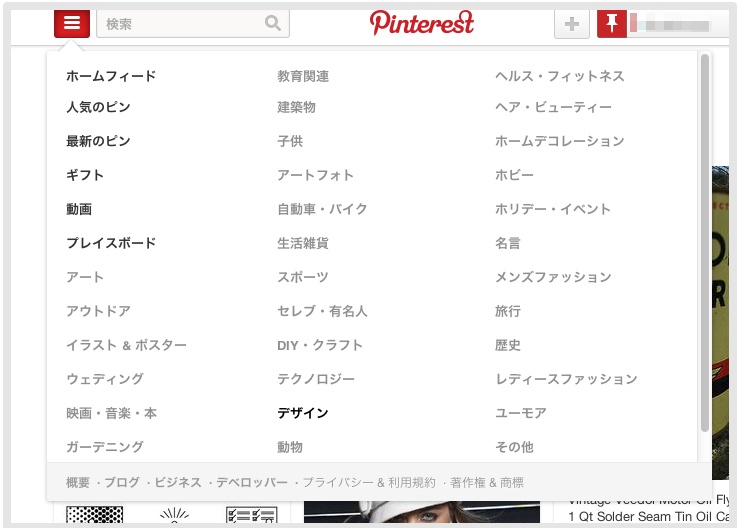Choose ヘア・ビューティー category
The image size is (742, 528).
(553, 107)
